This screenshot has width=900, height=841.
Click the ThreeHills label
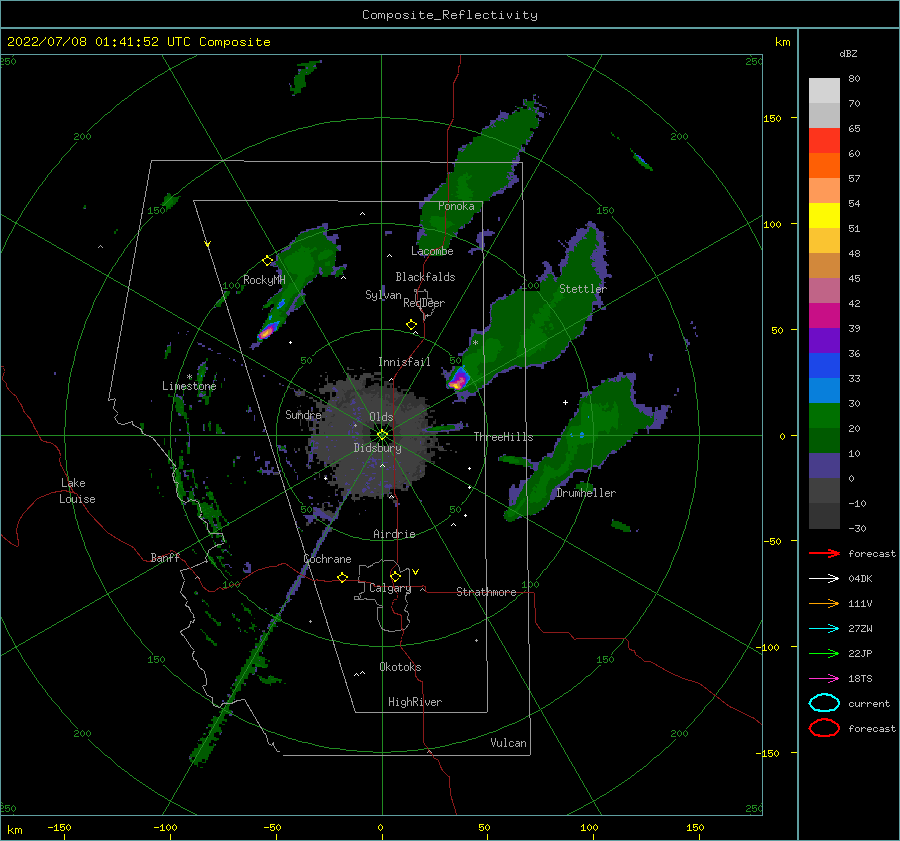point(503,437)
